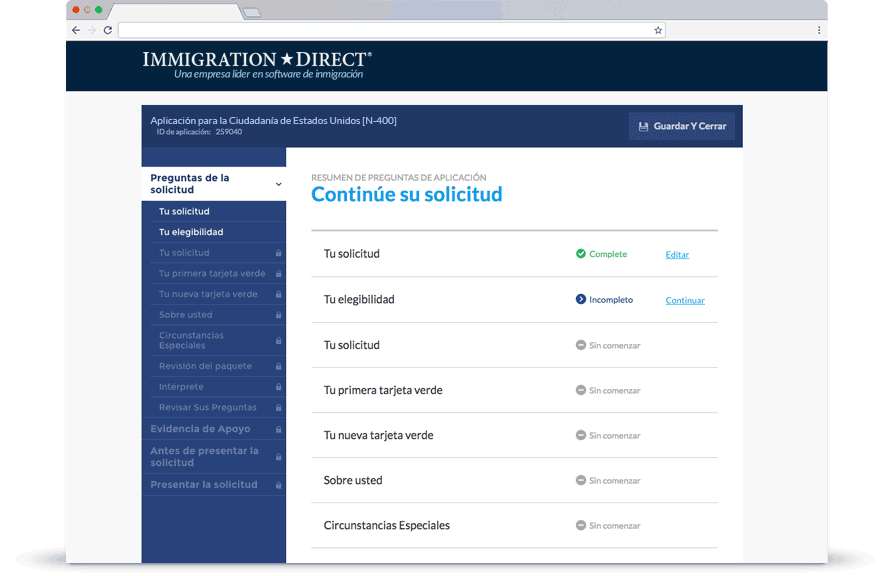Open the browser three-dot menu
This screenshot has height=576, width=890.
point(818,30)
